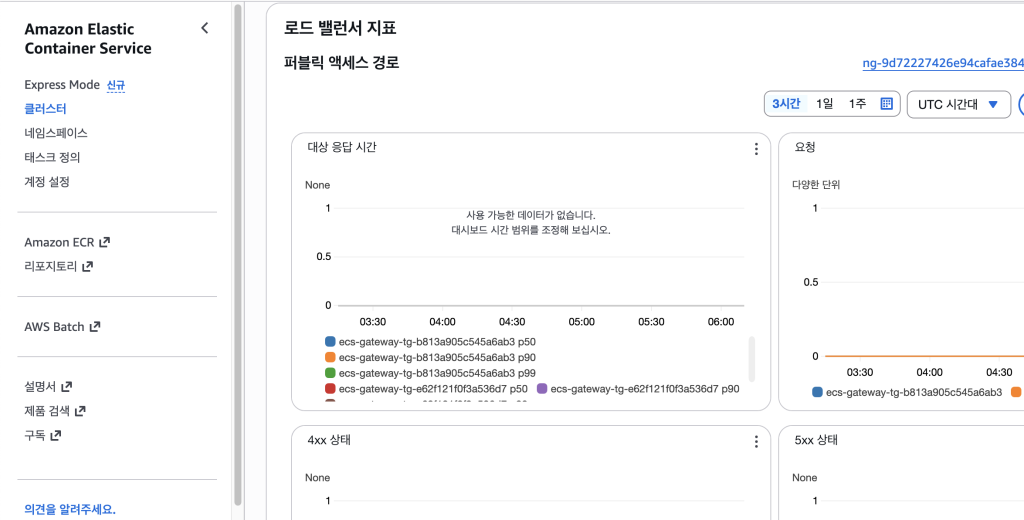
Task: Switch time range to 1일
Action: click(x=824, y=104)
